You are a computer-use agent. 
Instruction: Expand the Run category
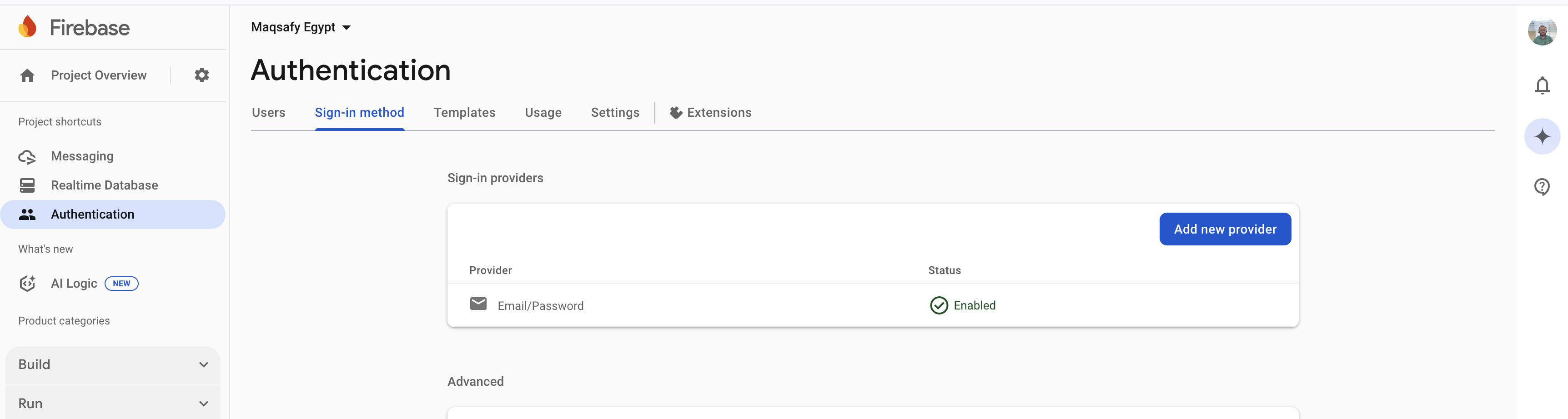pyautogui.click(x=113, y=404)
